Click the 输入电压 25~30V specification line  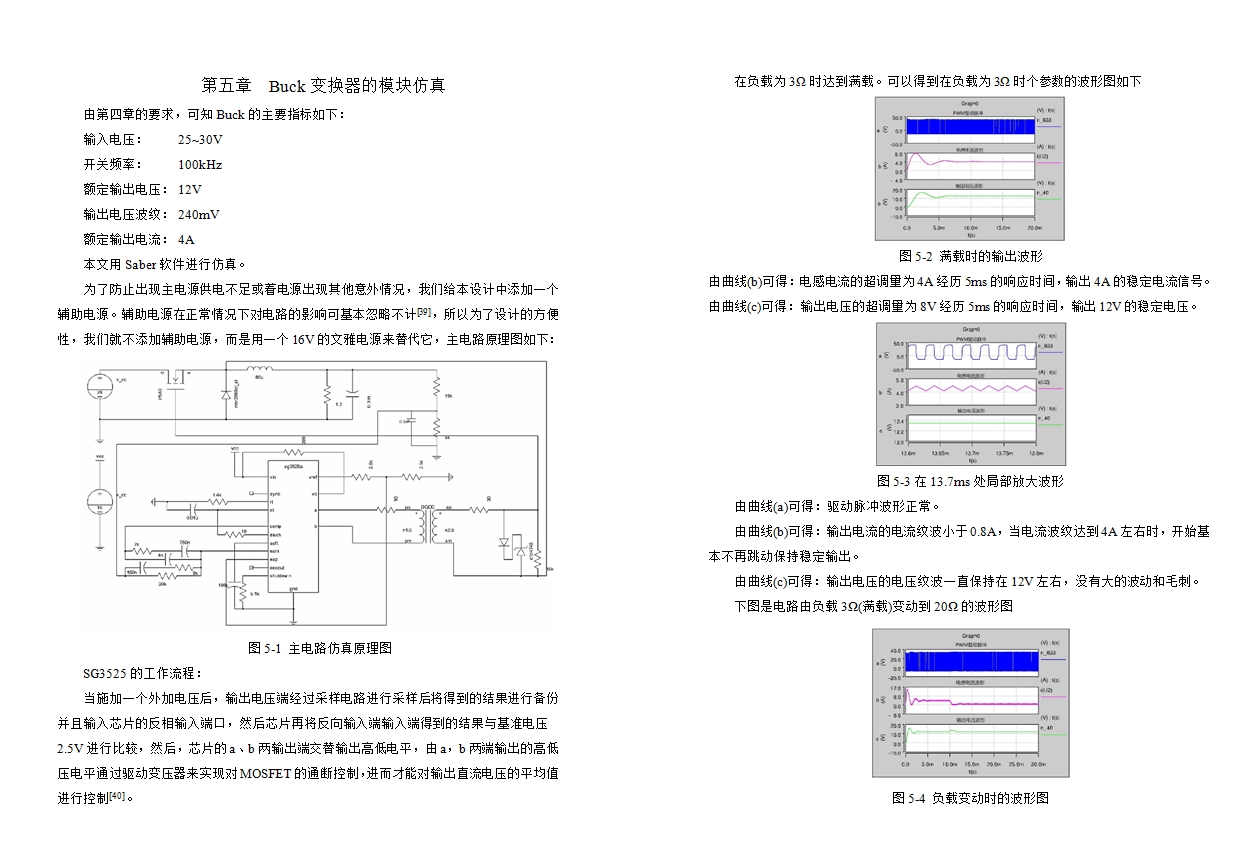pos(153,139)
